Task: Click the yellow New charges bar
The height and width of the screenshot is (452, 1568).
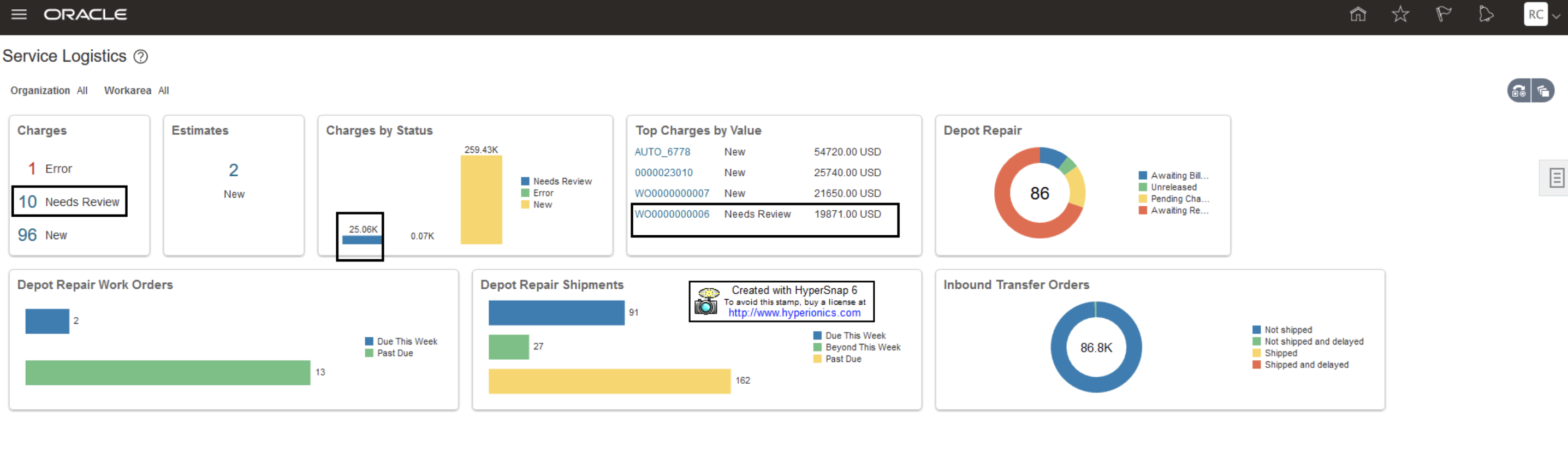Action: point(481,200)
